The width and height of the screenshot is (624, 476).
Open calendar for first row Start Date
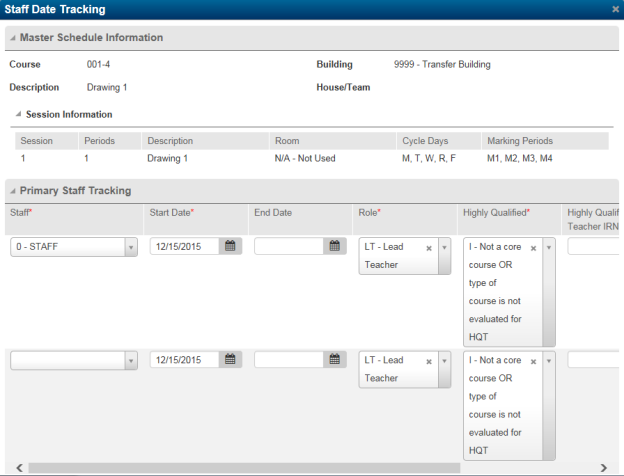pos(231,246)
